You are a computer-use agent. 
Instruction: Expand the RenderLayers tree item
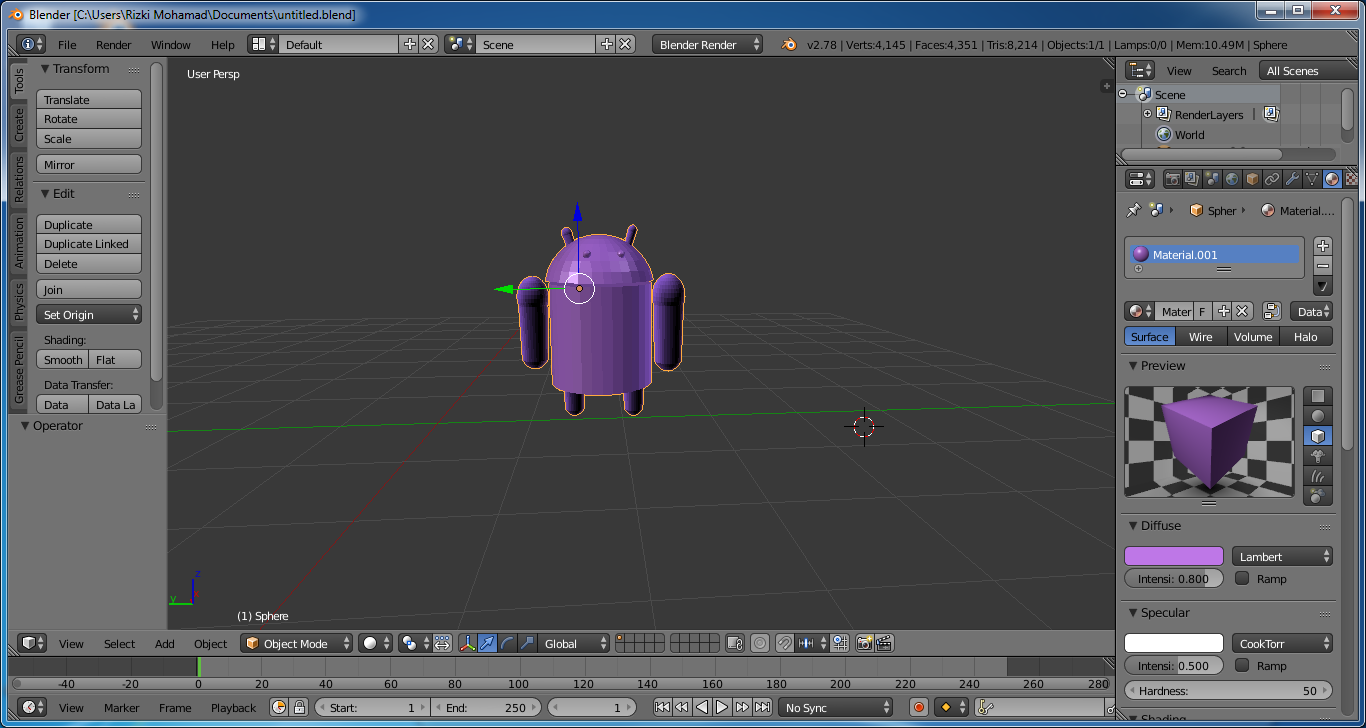[1148, 114]
